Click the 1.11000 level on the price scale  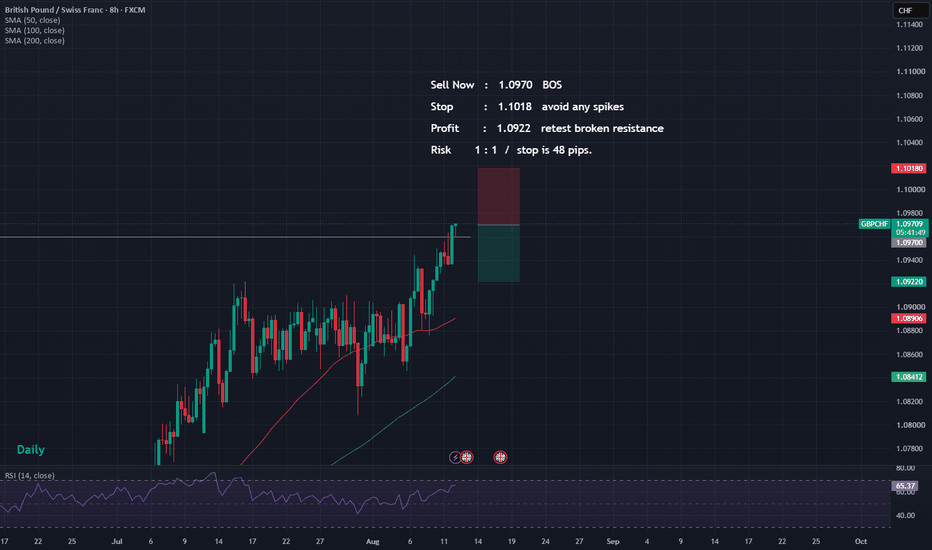pyautogui.click(x=911, y=72)
